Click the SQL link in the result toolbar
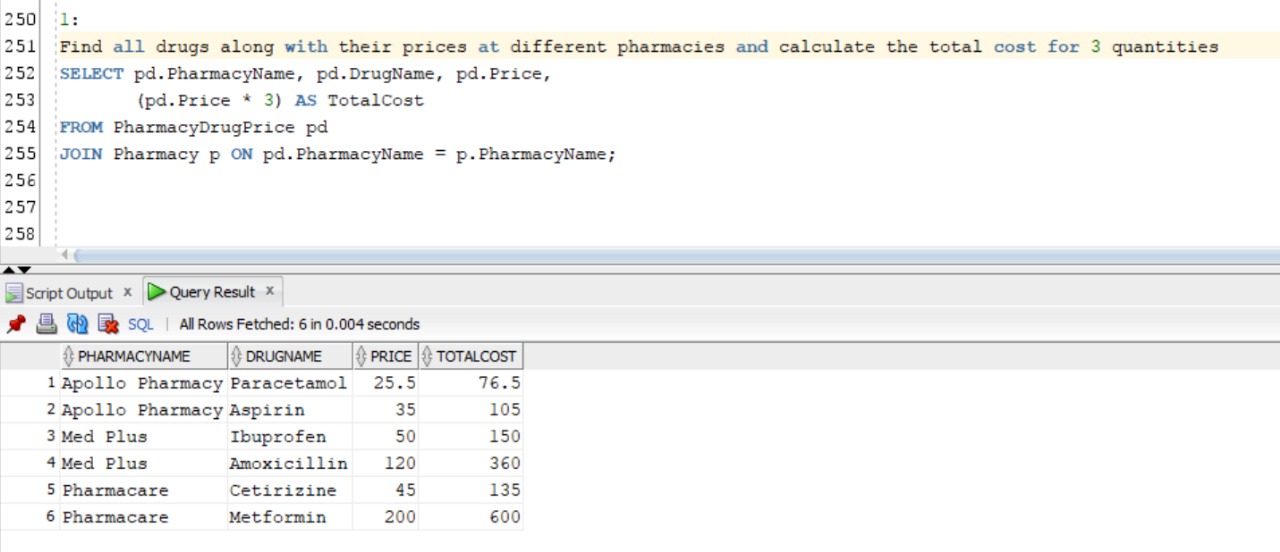Viewport: 1280px width, 552px height. pos(141,324)
